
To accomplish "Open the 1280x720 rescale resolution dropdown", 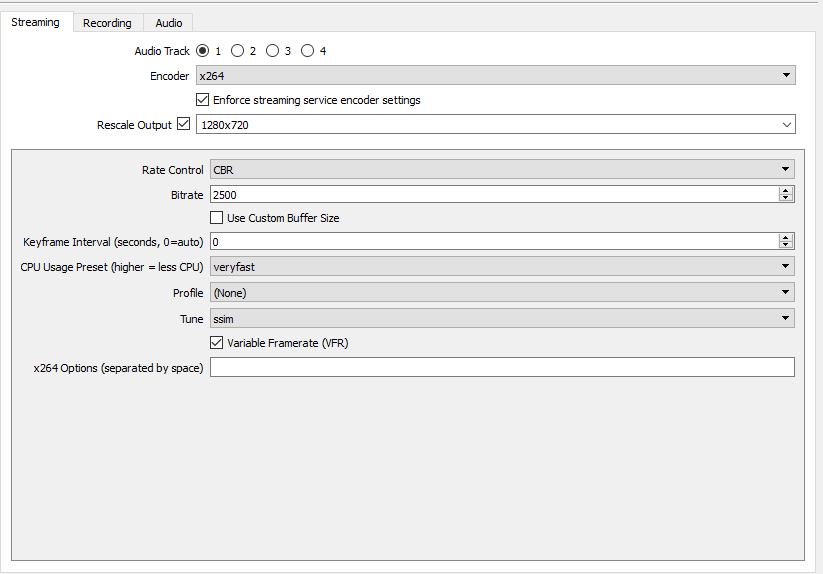I will click(495, 125).
